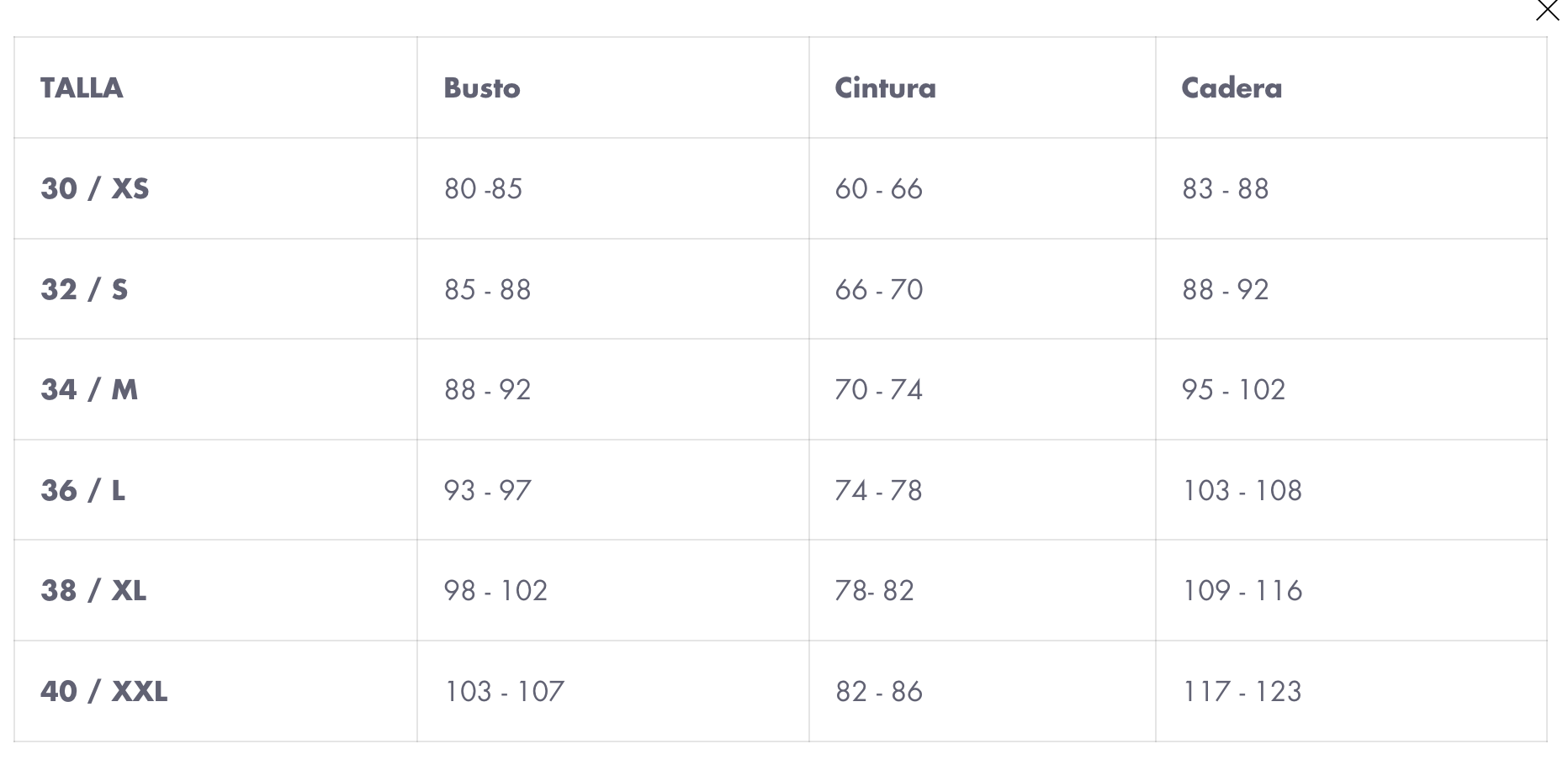Viewport: 1568px width, 765px height.
Task: Select the 30 / XS size row label
Action: 95,188
